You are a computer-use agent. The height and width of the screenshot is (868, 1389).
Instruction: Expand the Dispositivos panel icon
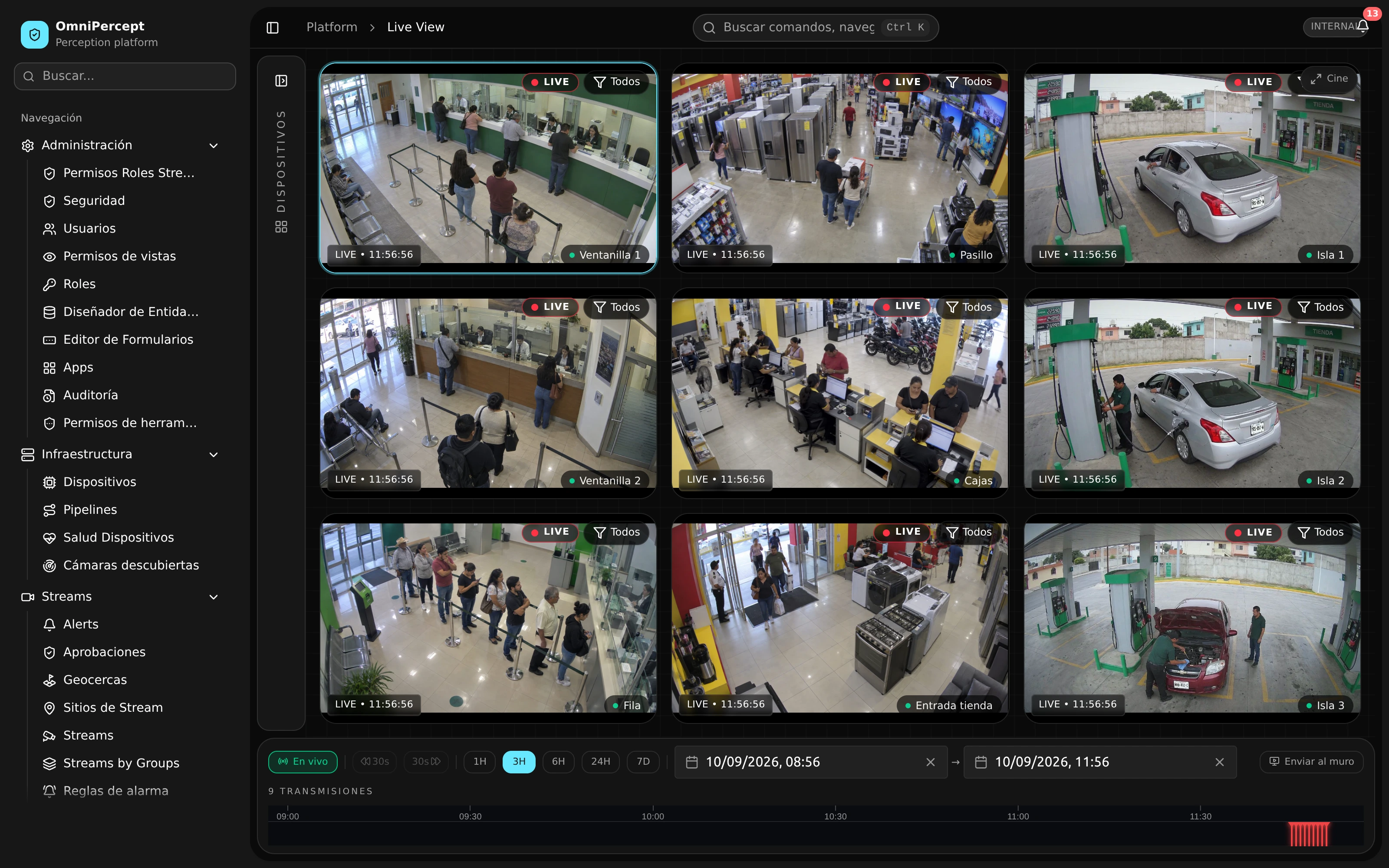tap(281, 81)
